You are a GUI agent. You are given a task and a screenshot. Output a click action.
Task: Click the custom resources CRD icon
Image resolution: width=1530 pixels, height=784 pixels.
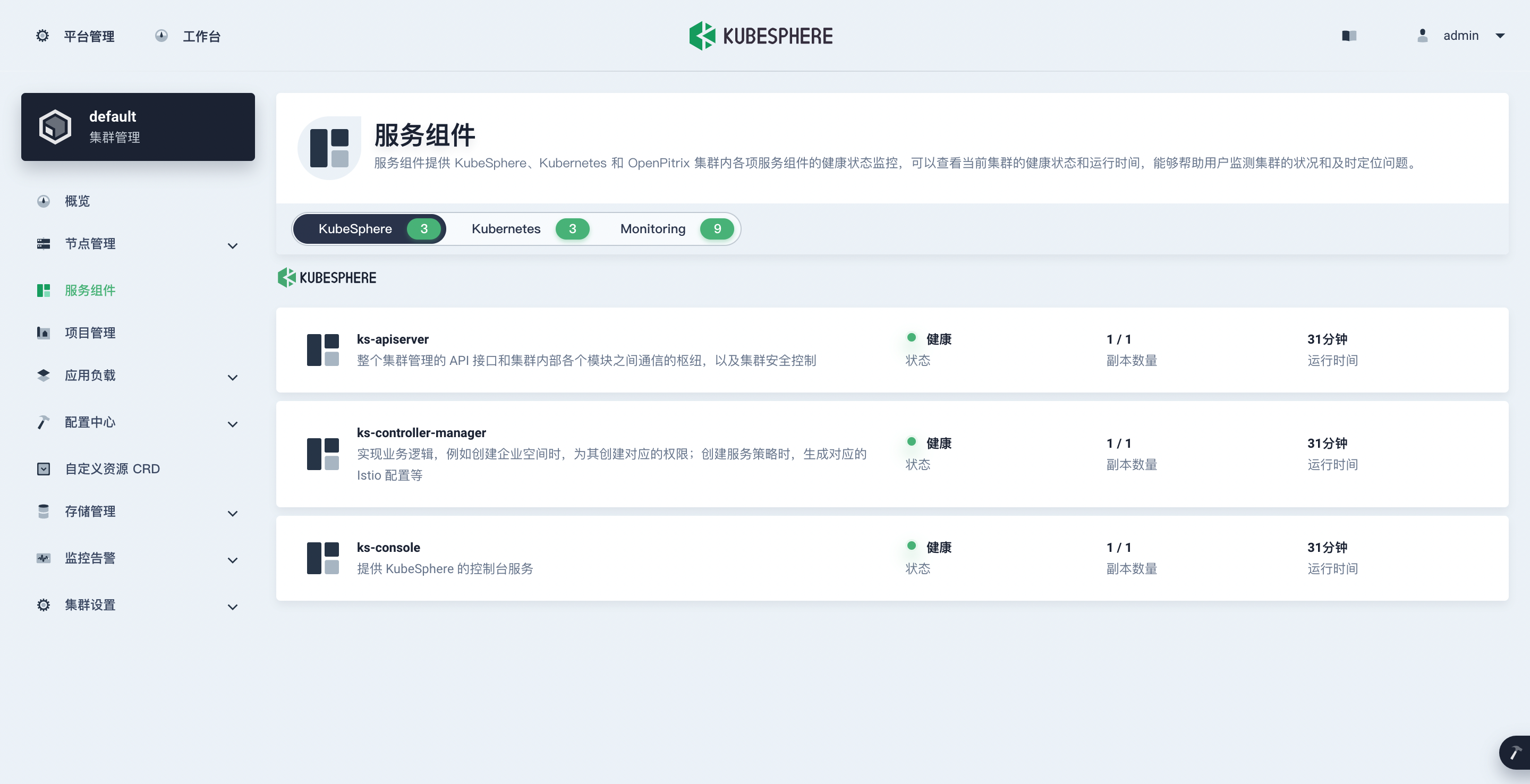[x=44, y=468]
